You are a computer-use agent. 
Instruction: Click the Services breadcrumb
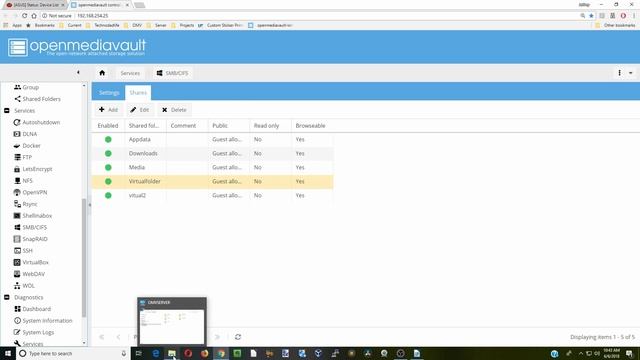tap(130, 73)
